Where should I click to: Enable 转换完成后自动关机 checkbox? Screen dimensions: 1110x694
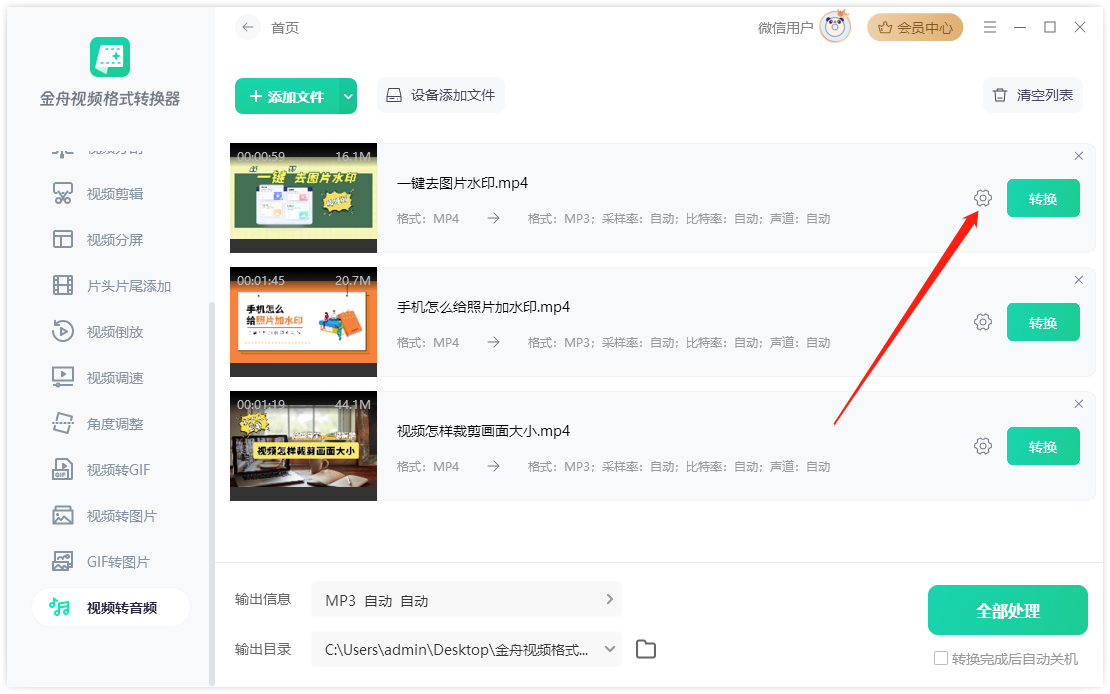(941, 657)
